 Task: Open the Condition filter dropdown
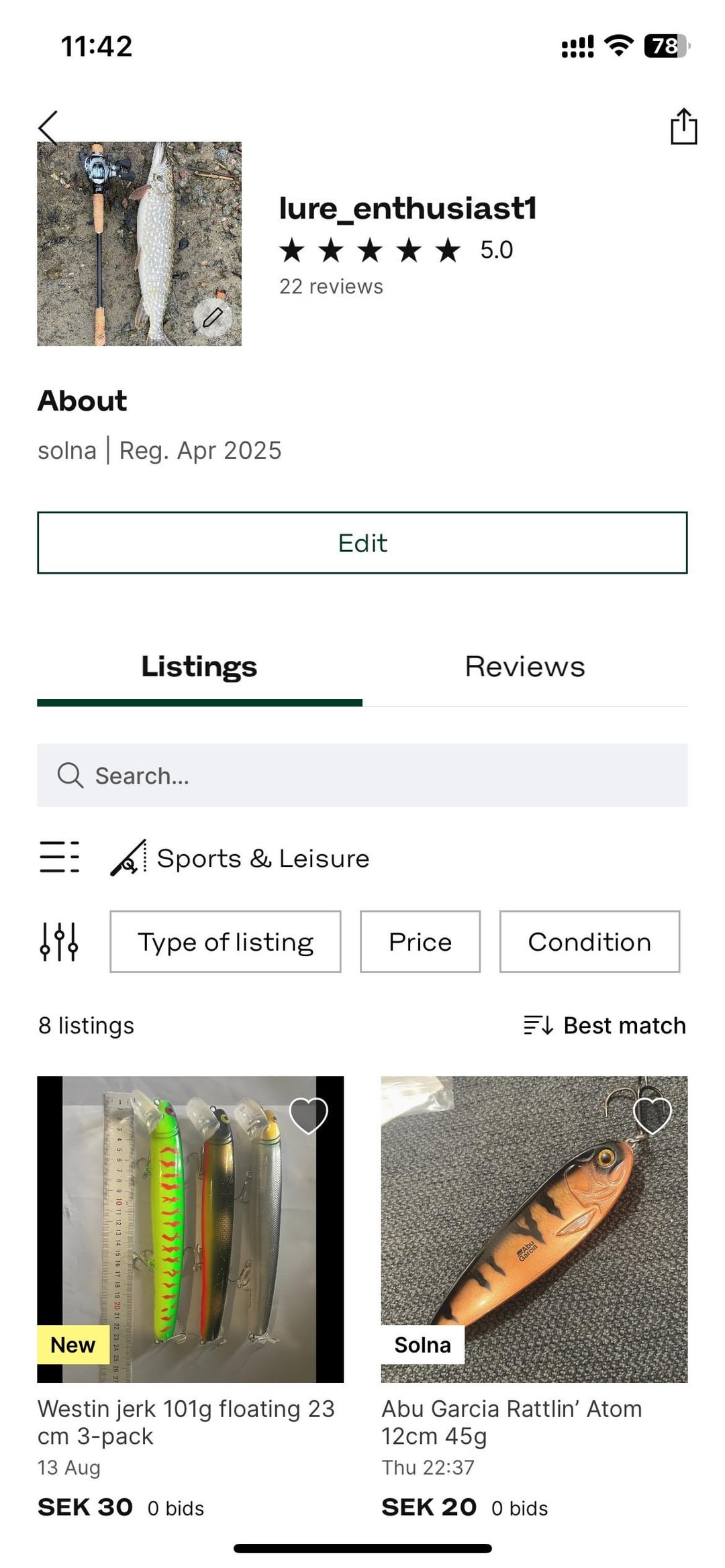589,941
